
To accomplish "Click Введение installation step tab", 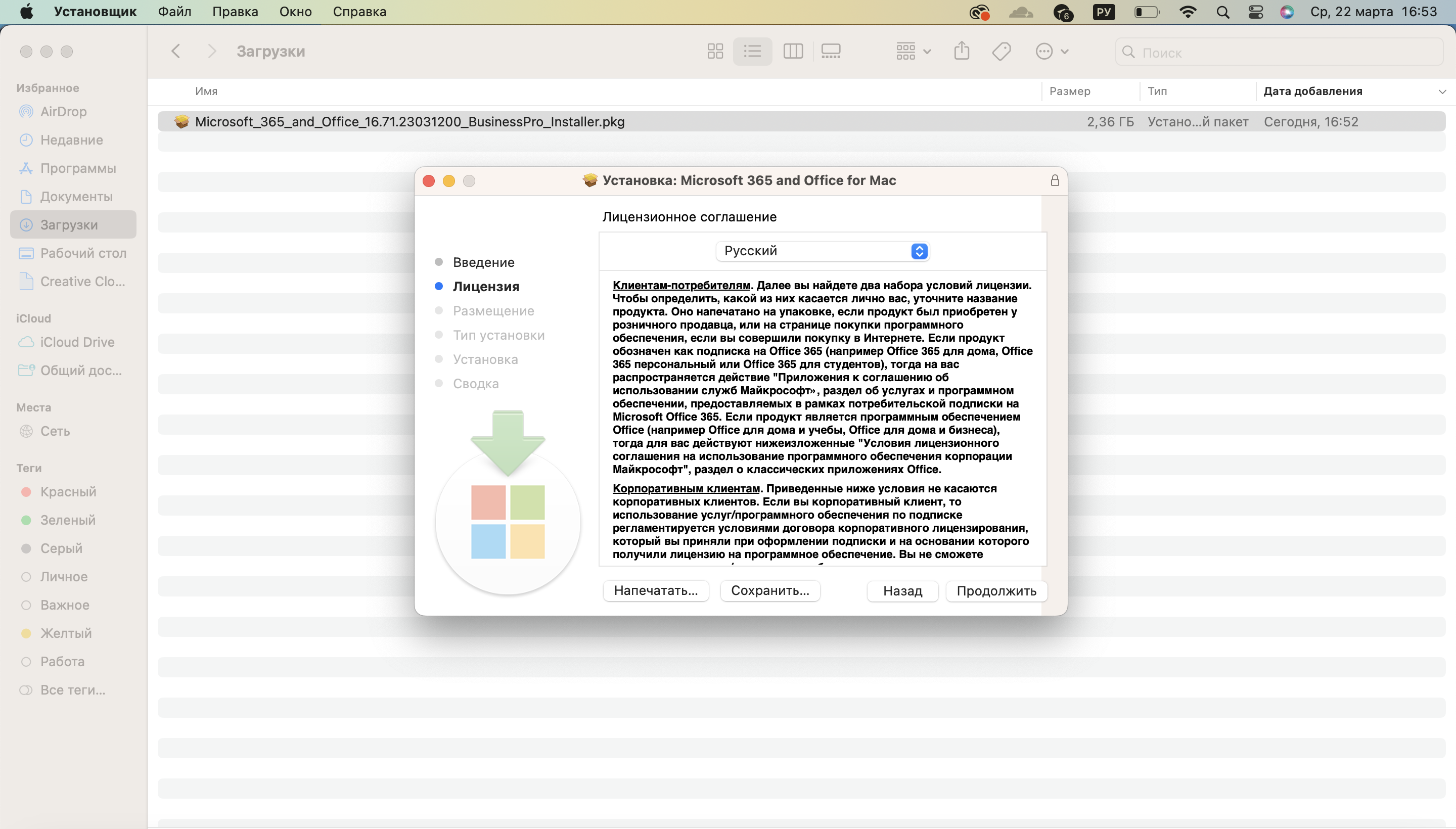I will point(484,262).
